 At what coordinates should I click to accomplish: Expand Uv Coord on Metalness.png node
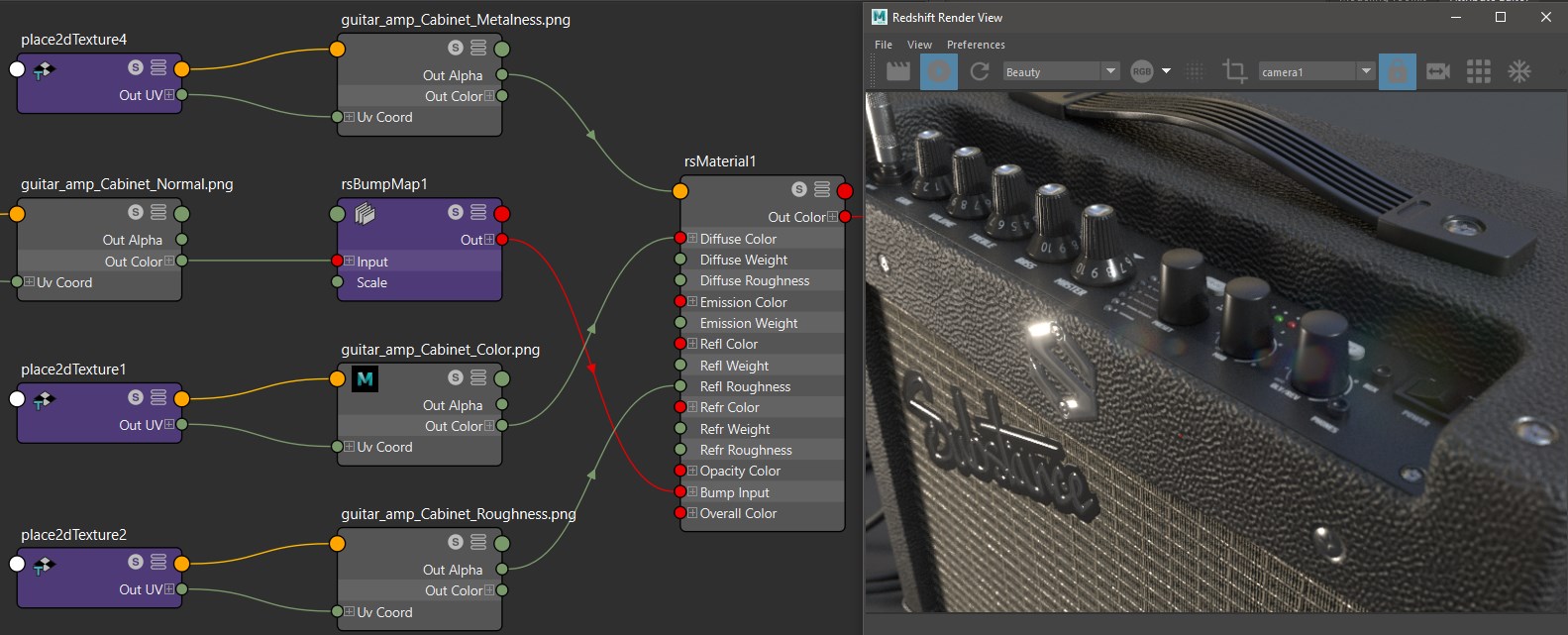(x=350, y=117)
